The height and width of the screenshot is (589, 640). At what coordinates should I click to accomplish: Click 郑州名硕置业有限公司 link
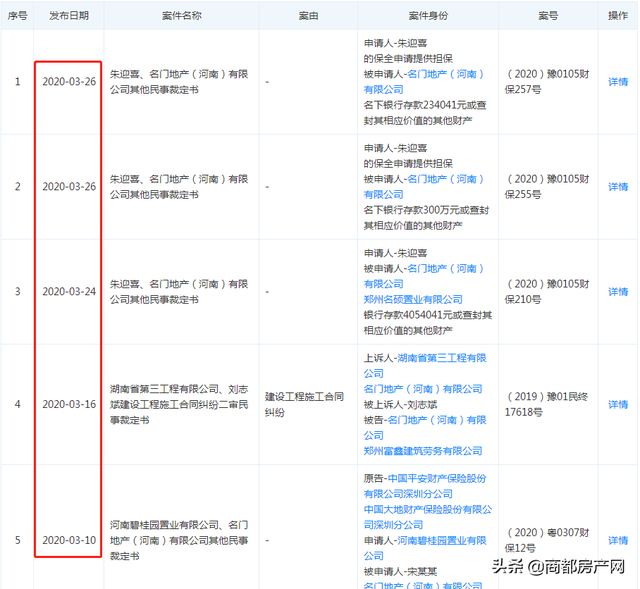click(x=413, y=299)
